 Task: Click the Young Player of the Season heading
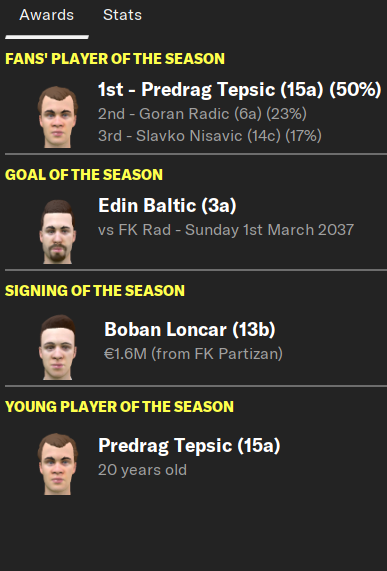click(119, 407)
